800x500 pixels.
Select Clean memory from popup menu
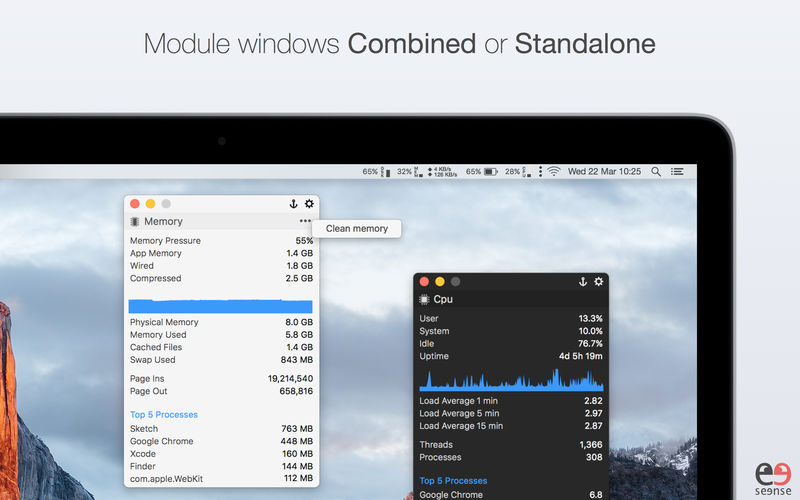(x=357, y=229)
